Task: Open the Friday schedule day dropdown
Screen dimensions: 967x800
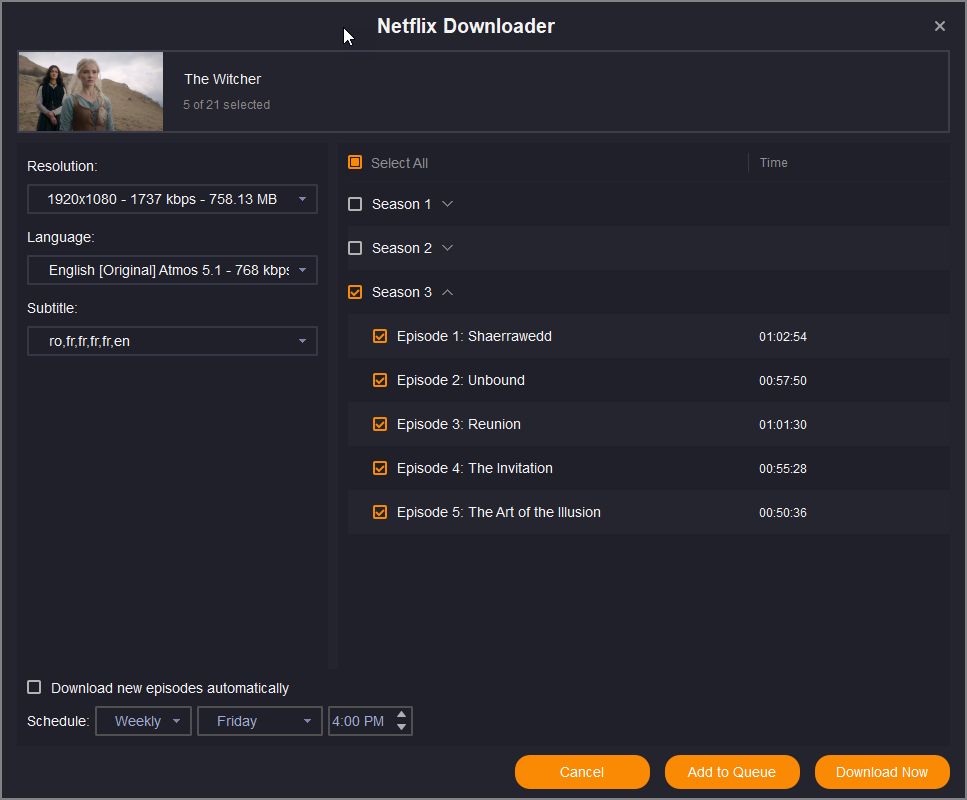Action: 260,721
